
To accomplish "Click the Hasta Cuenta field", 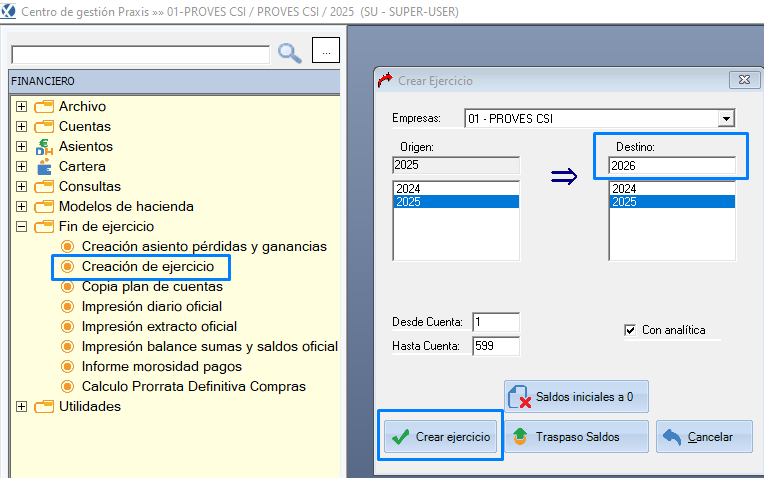I will 496,346.
